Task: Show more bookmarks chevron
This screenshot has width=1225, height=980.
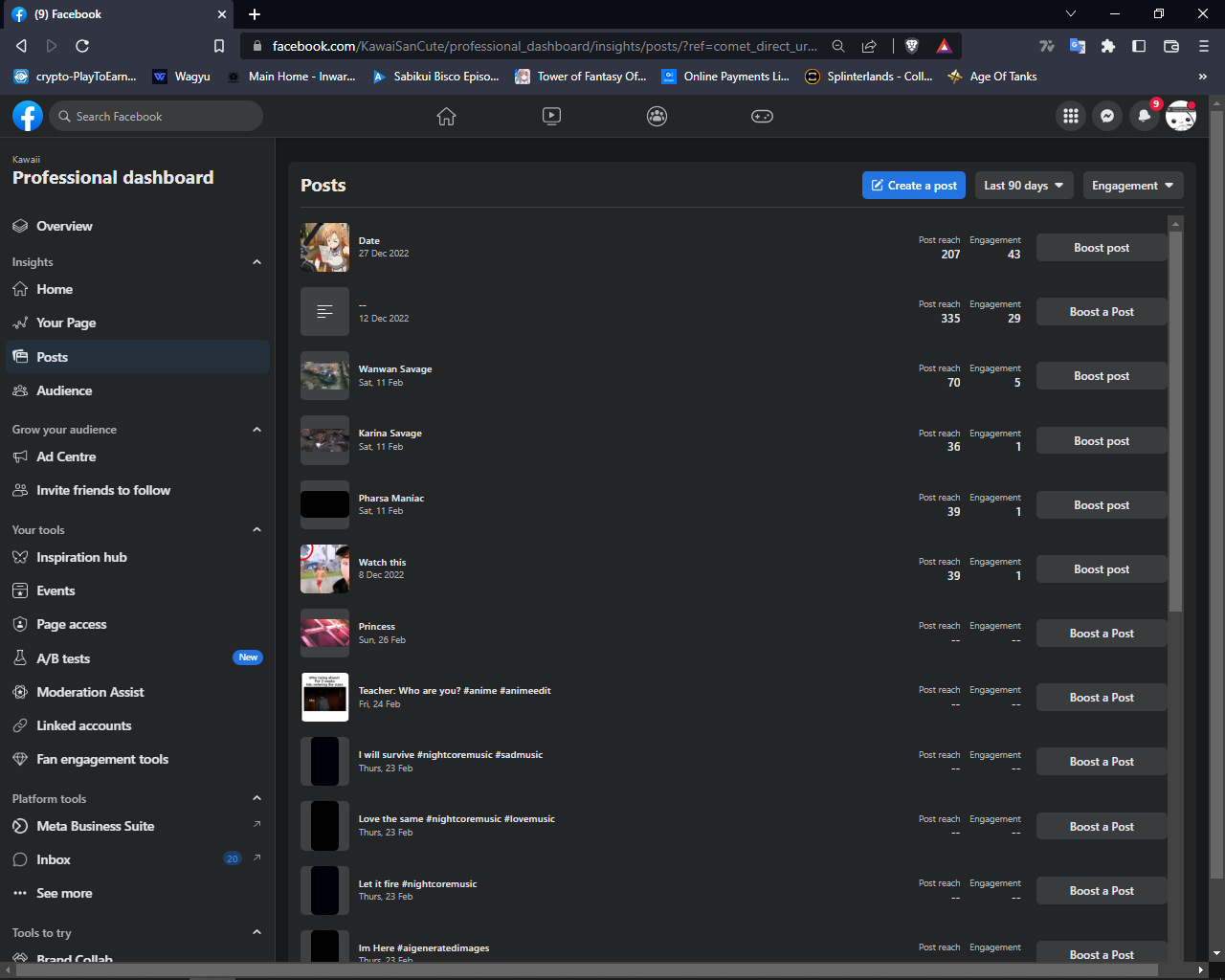Action: pyautogui.click(x=1203, y=77)
